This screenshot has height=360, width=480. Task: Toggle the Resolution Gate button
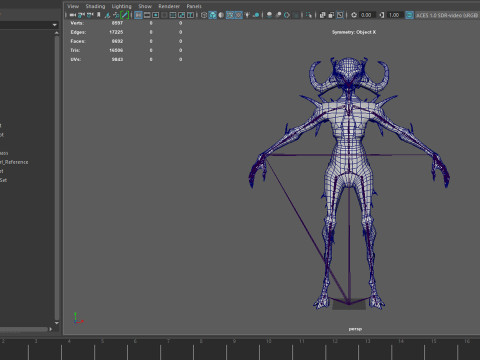pos(155,15)
